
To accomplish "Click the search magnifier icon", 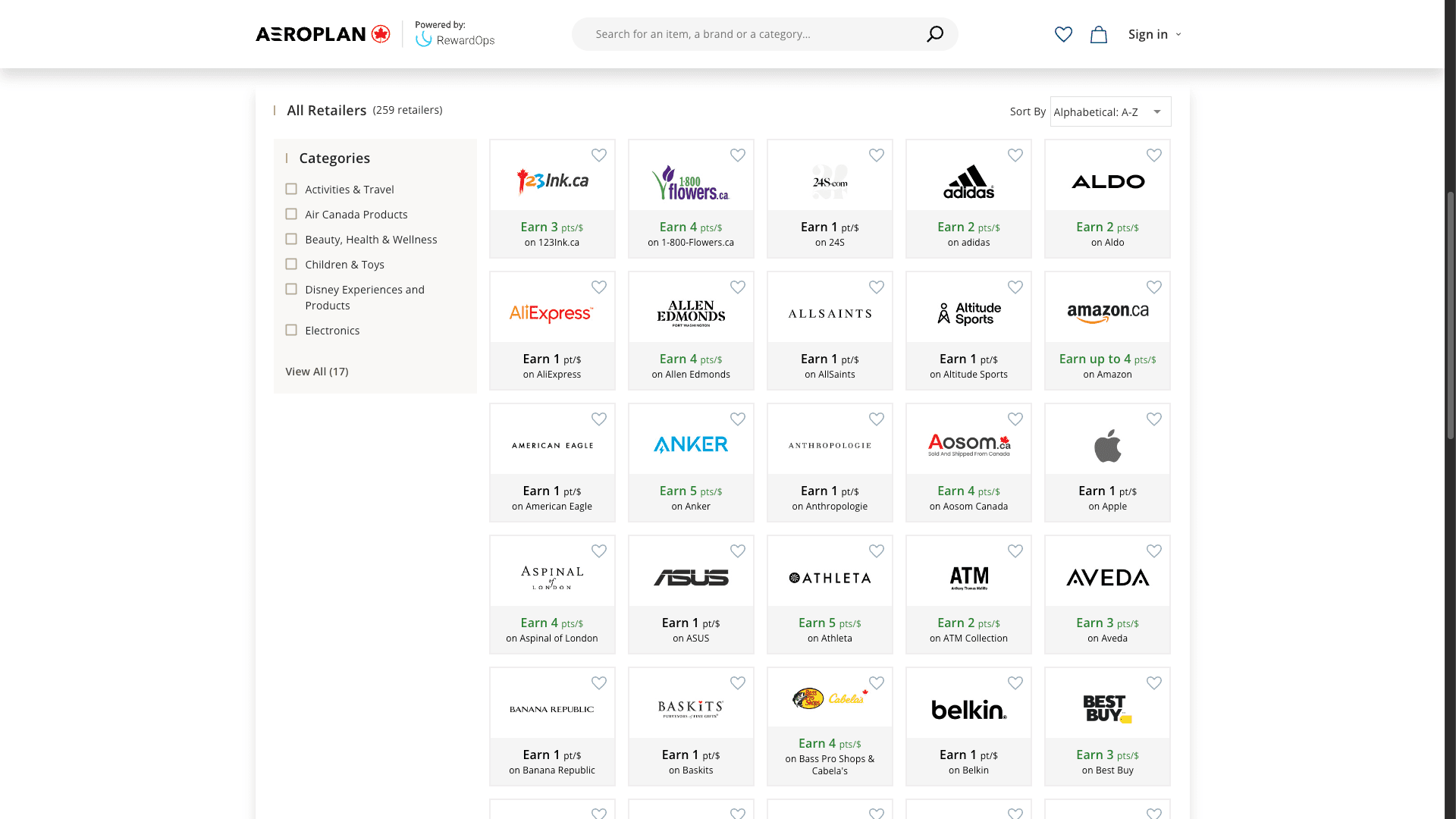I will (x=934, y=34).
